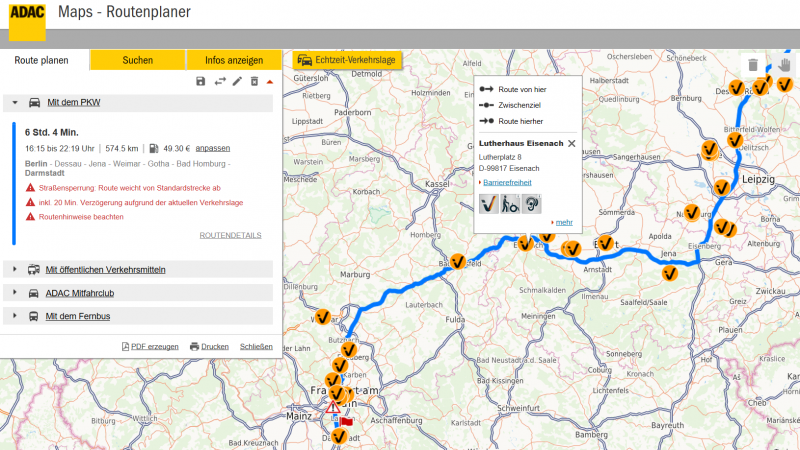The width and height of the screenshot is (800, 450).
Task: Switch to the Route planen tab
Action: (x=41, y=60)
